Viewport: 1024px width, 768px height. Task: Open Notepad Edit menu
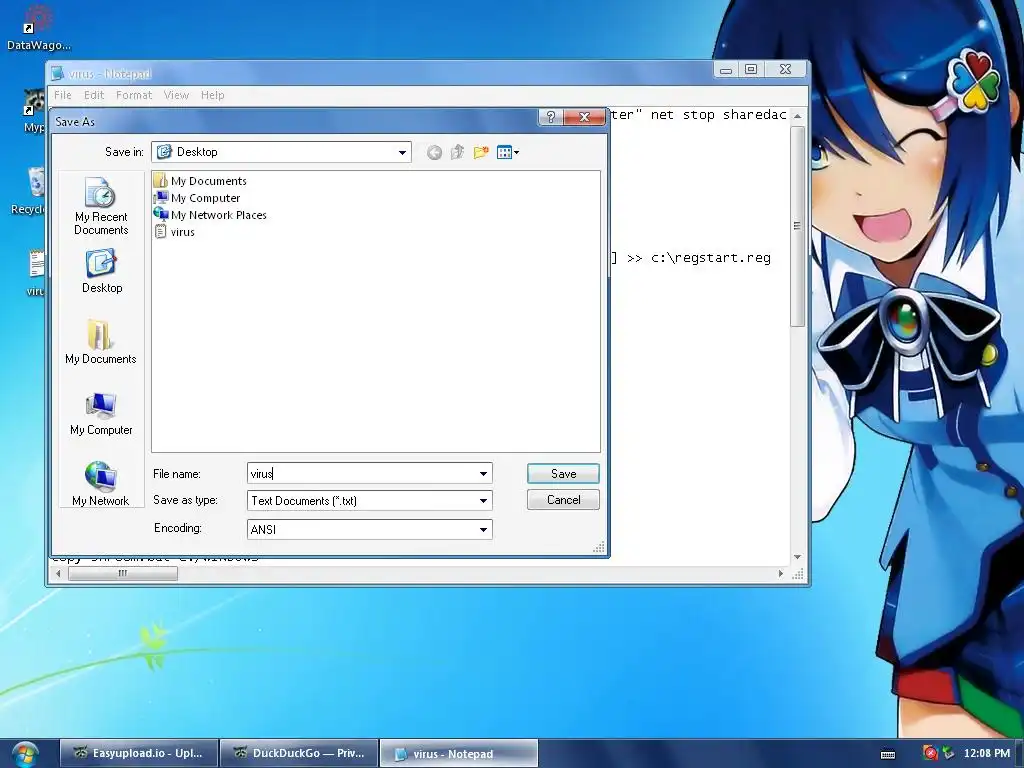click(x=93, y=95)
